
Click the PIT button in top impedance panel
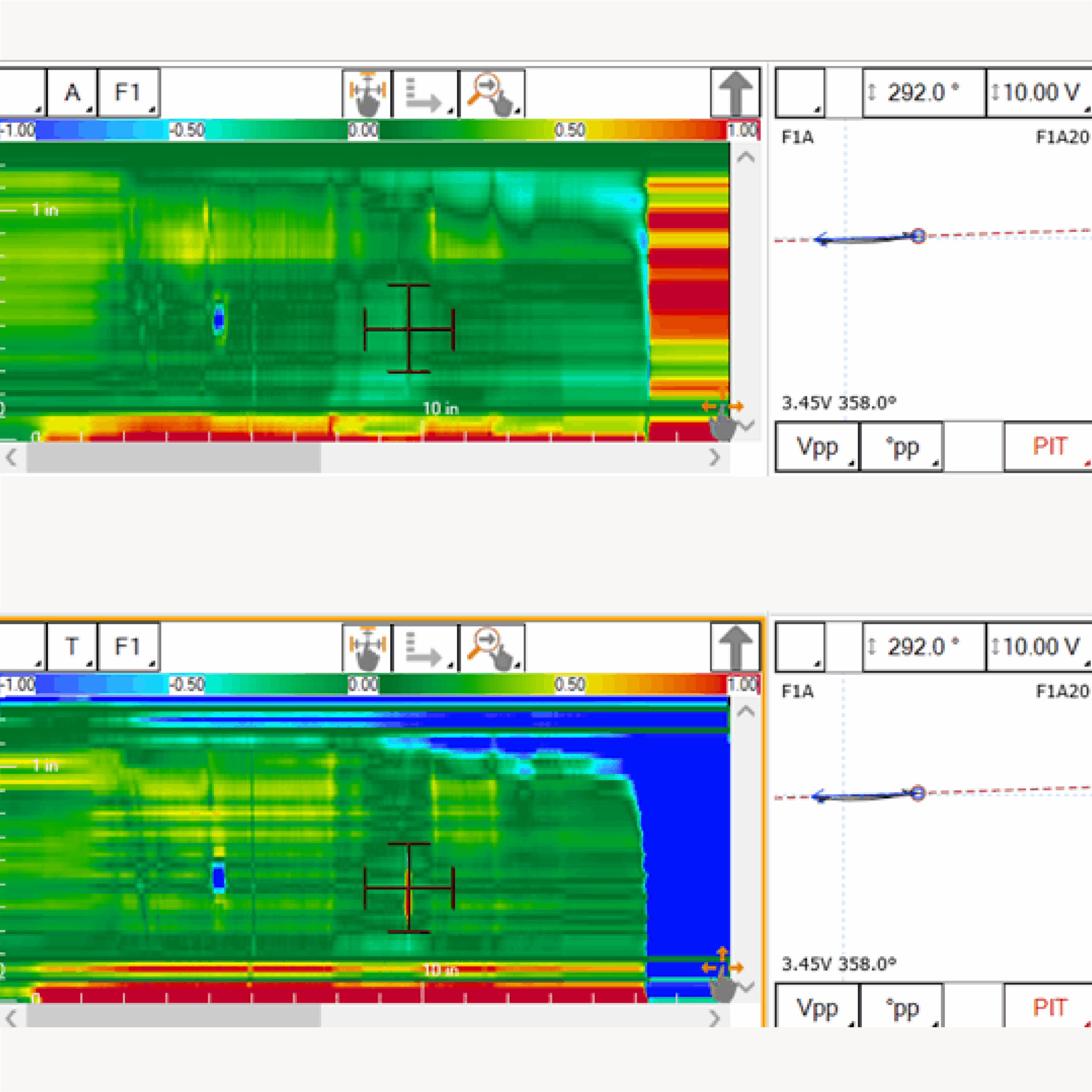pos(1050,447)
